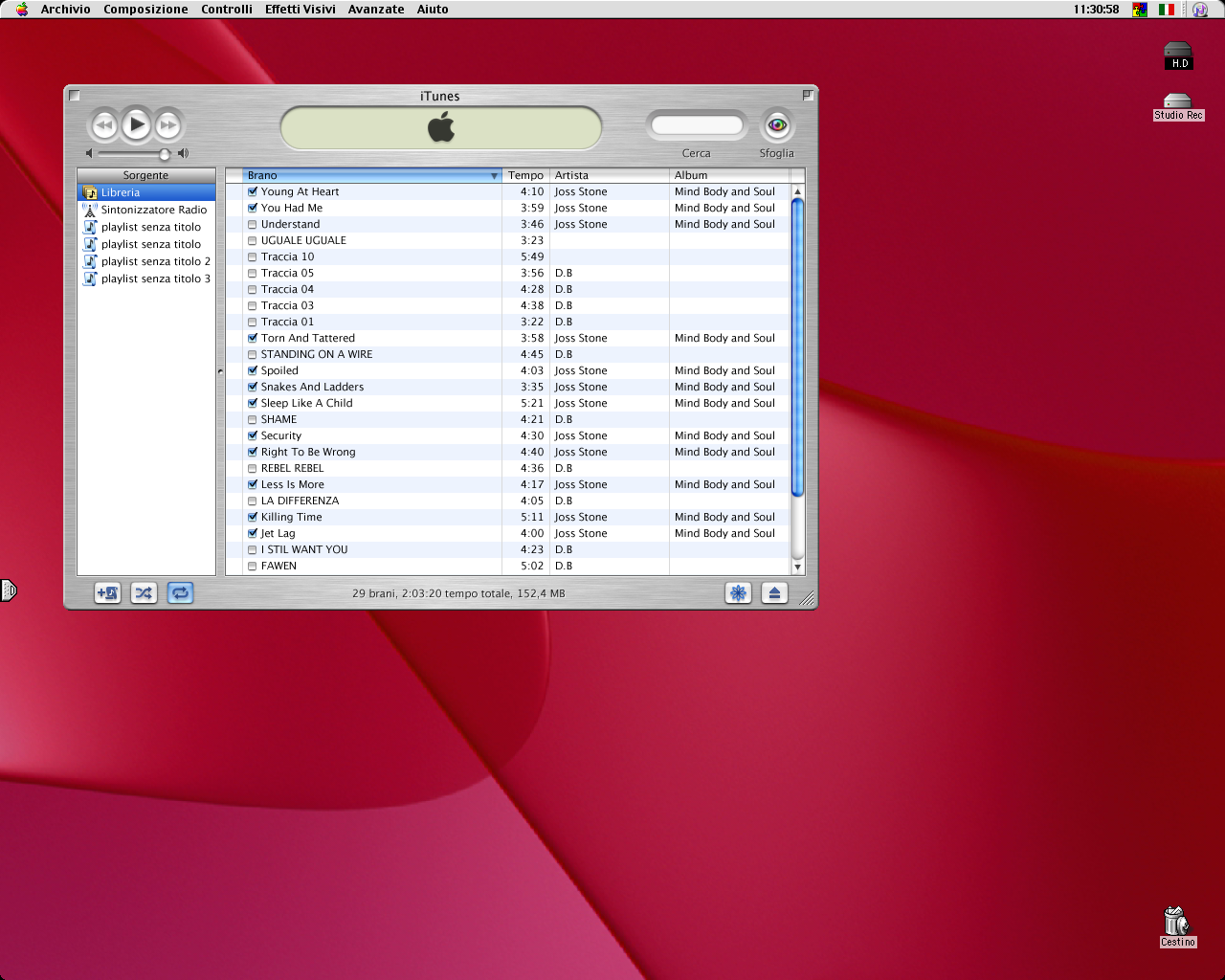Select the song LA DIFFERENZA

pyautogui.click(x=507, y=501)
